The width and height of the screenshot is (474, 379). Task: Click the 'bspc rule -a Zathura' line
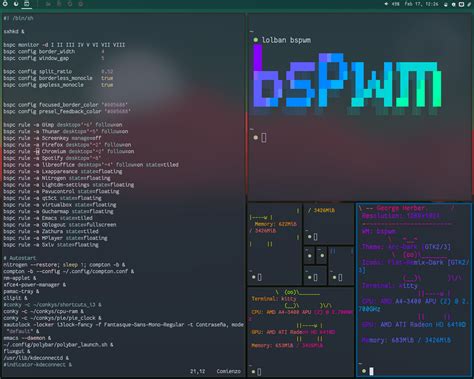pos(51,231)
